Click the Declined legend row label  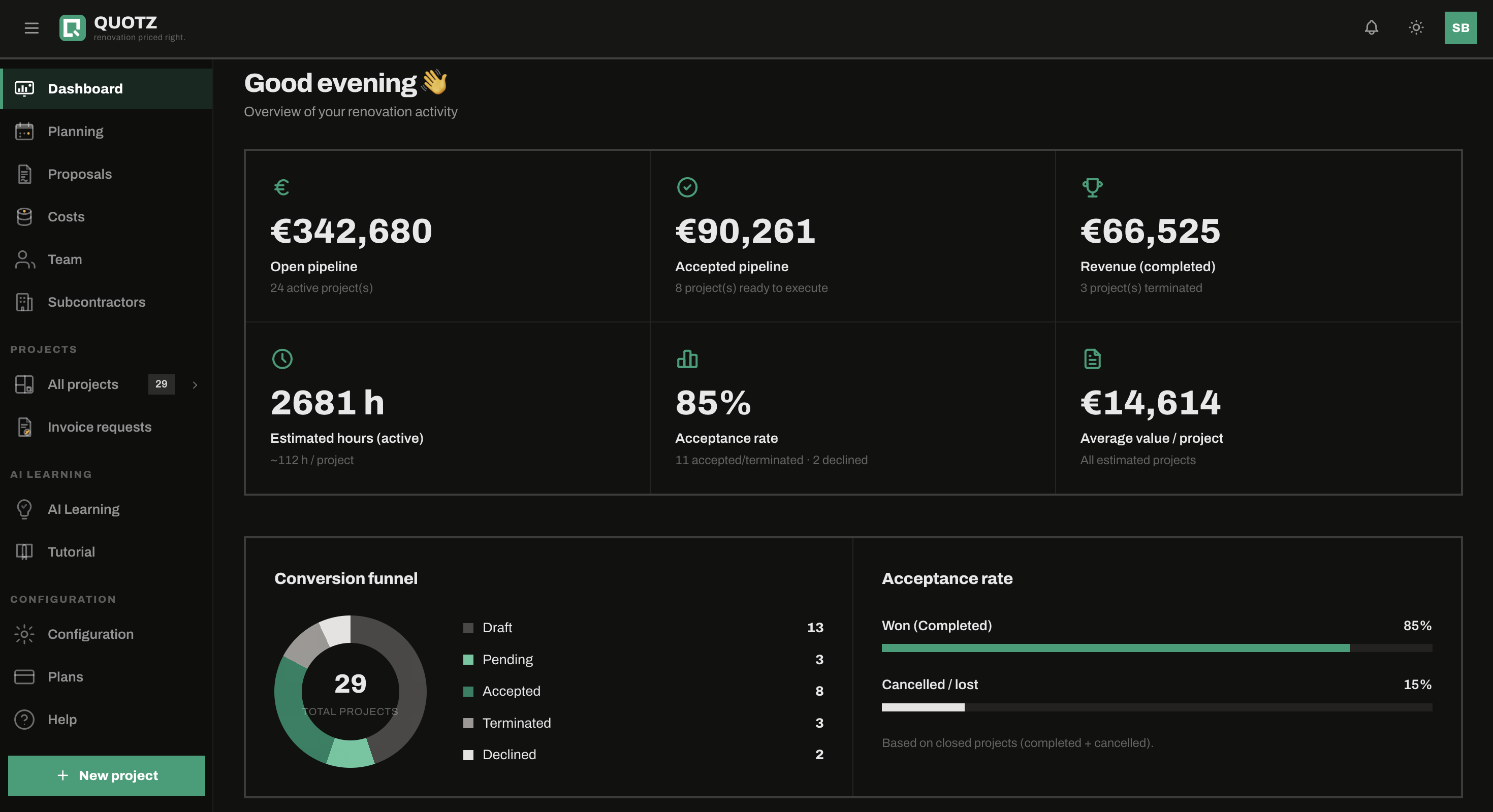509,755
